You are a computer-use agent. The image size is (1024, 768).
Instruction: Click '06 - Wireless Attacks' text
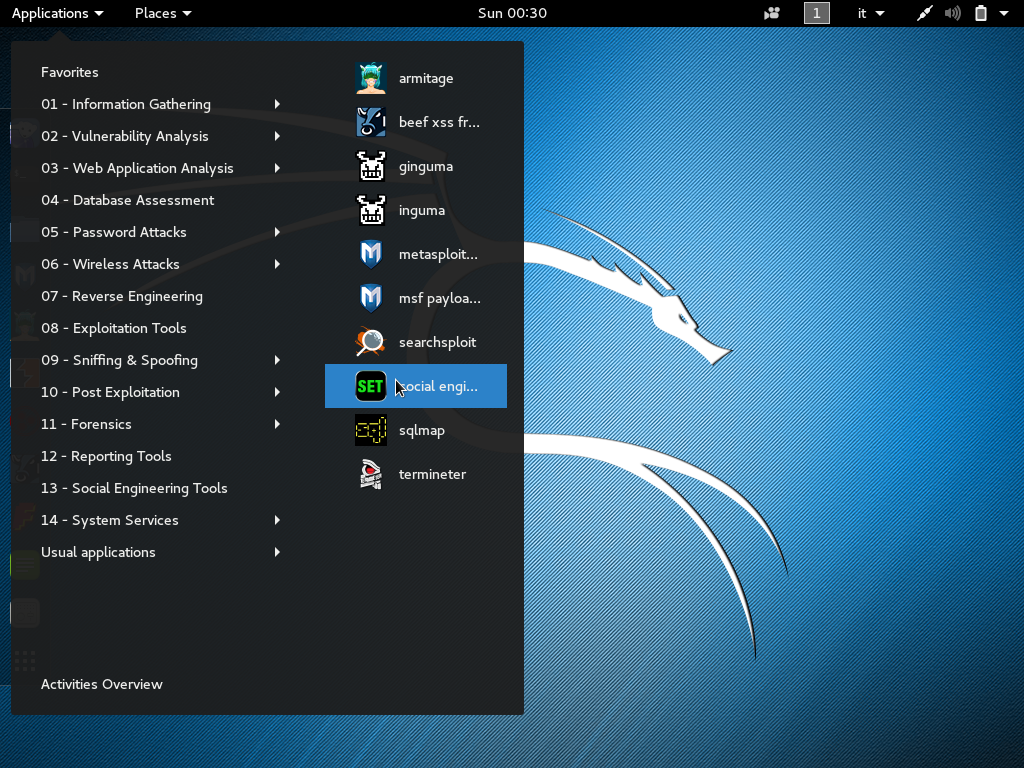click(110, 264)
